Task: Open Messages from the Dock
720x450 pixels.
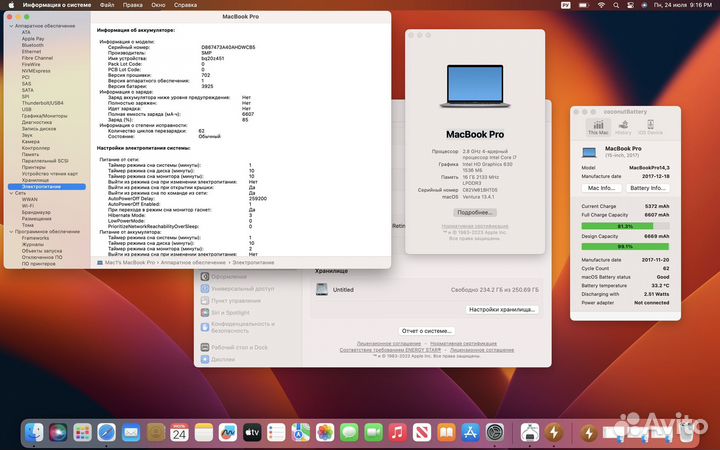Action: (349, 433)
